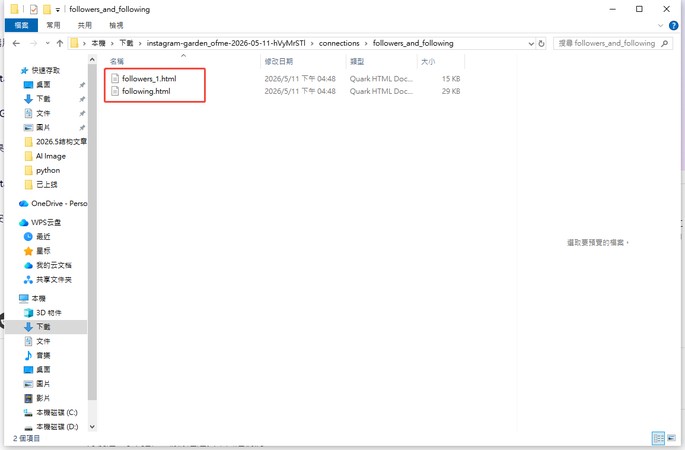Open the followers_1.html file
Viewport: 685px width, 450px height.
click(x=149, y=79)
